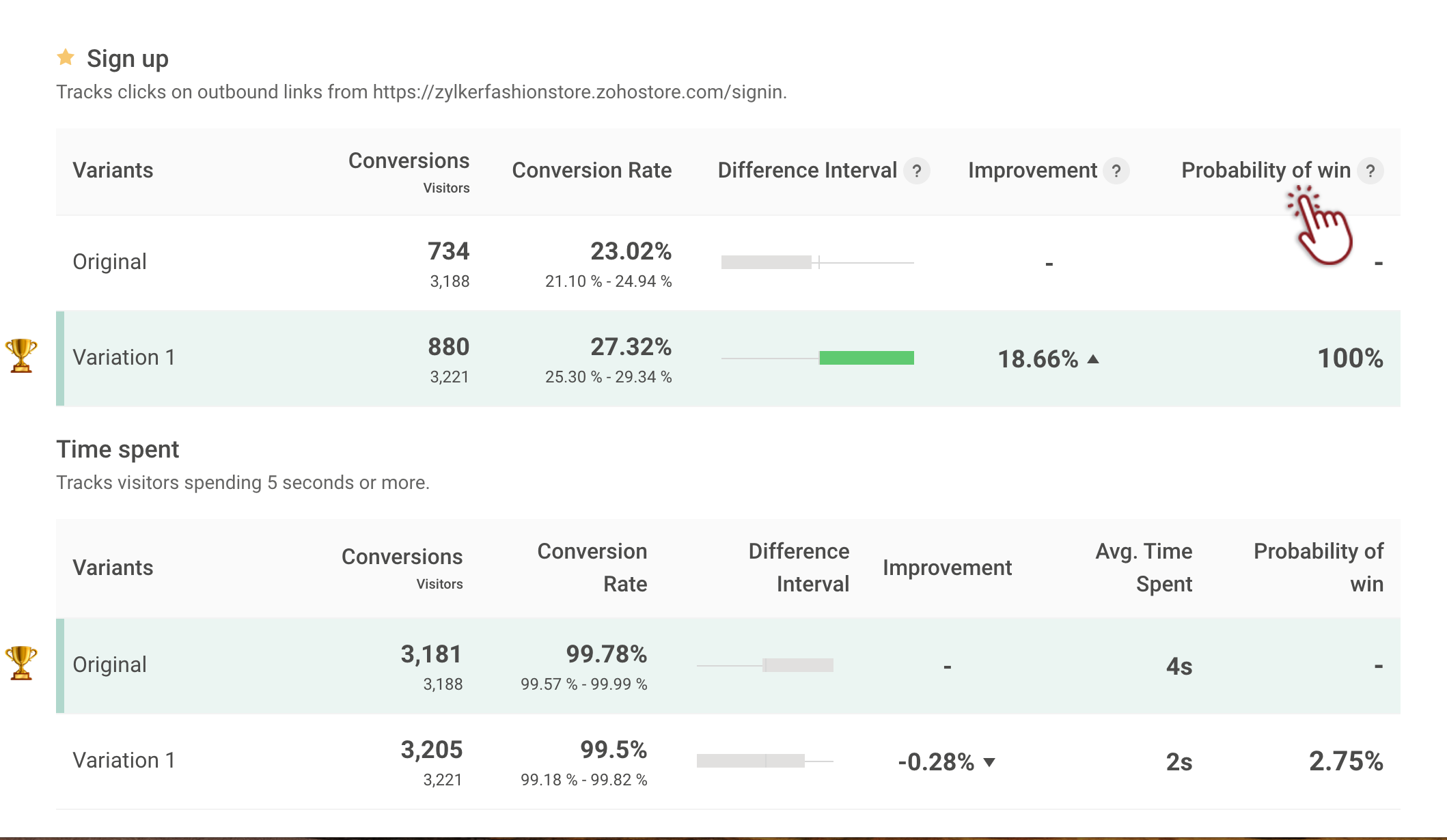
Task: Open the Probability of win help icon
Action: coord(1370,171)
